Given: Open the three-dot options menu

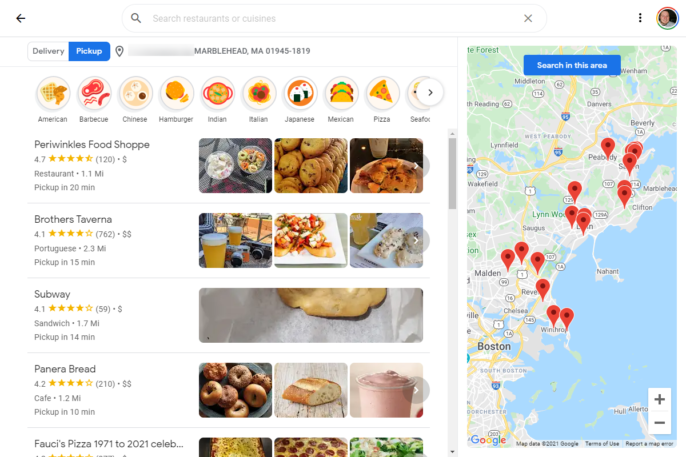Looking at the screenshot, I should pos(640,18).
